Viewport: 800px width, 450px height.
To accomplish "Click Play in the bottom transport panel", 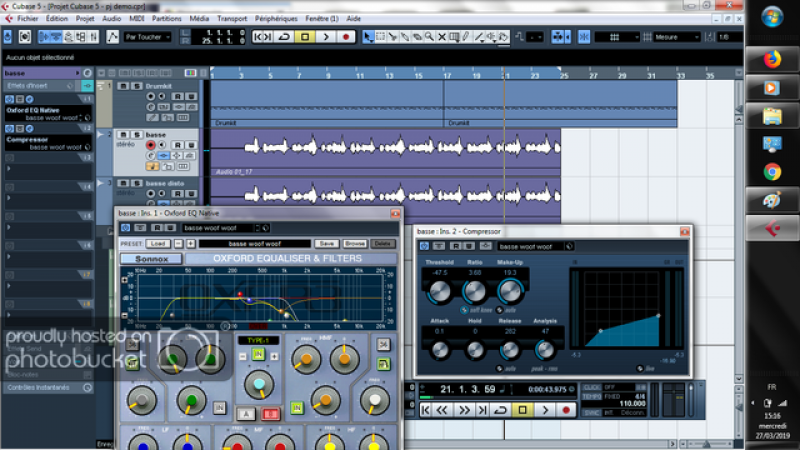I will point(545,409).
